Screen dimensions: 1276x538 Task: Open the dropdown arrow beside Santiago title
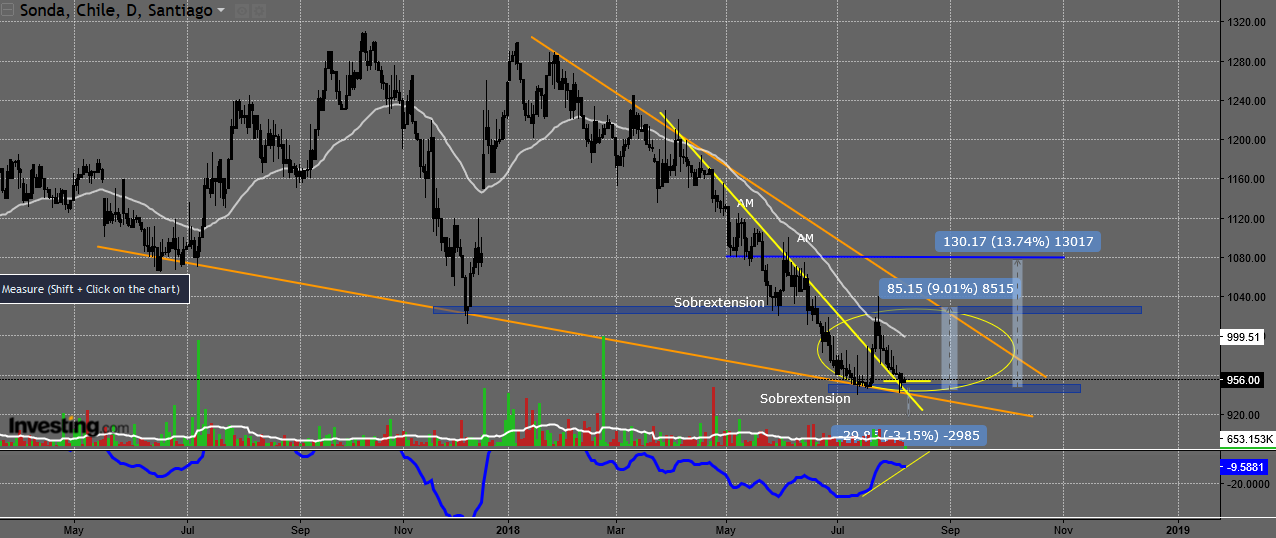tap(221, 11)
